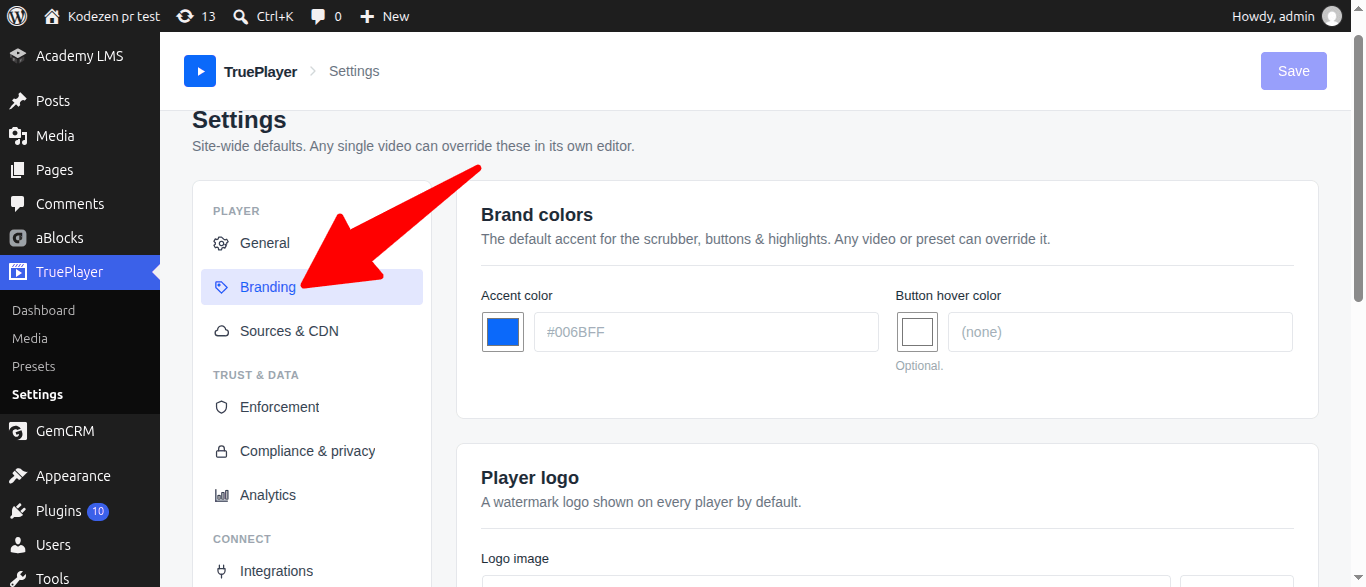
Task: Open the Appearance menu link
Action: (80, 476)
